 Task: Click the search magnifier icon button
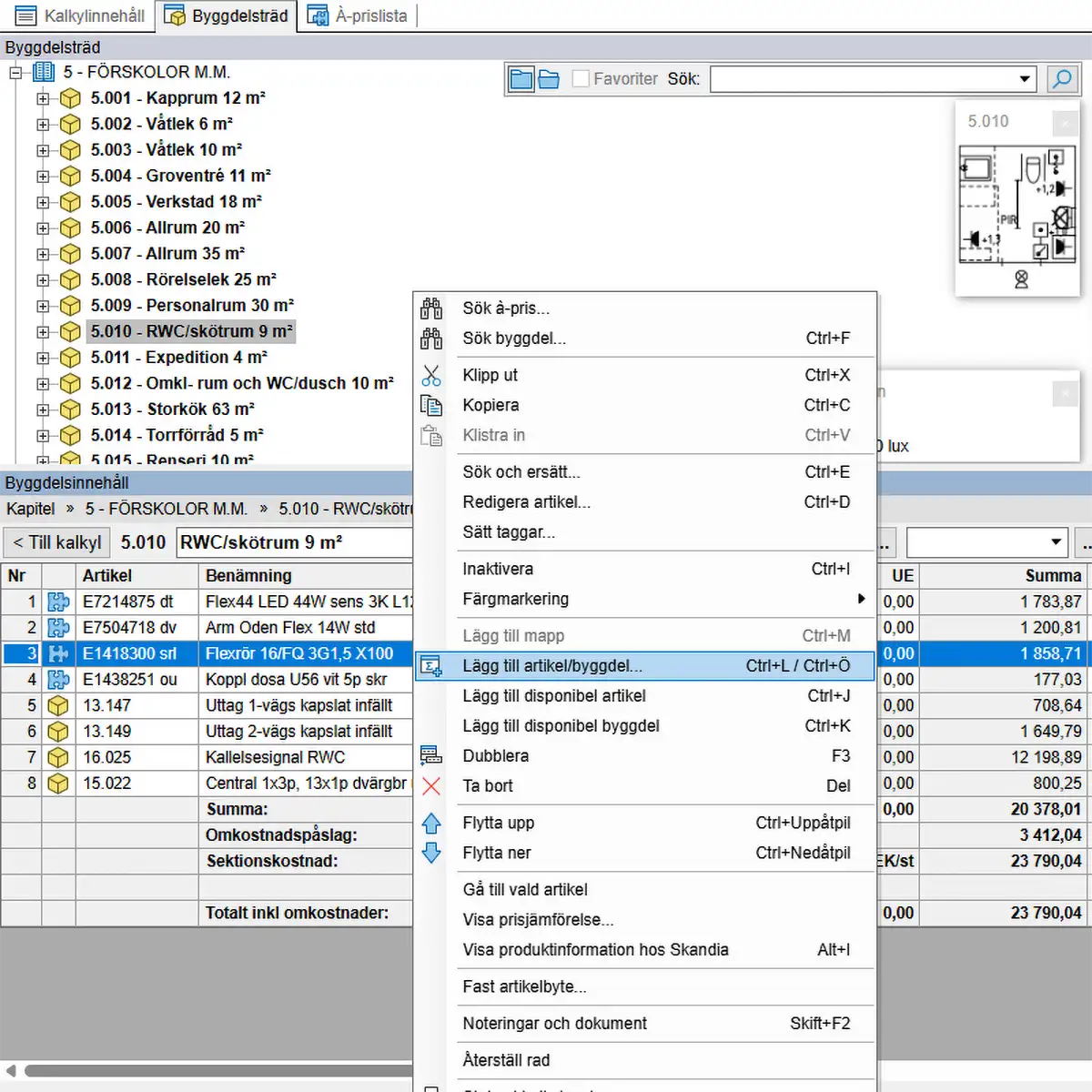[x=1061, y=79]
